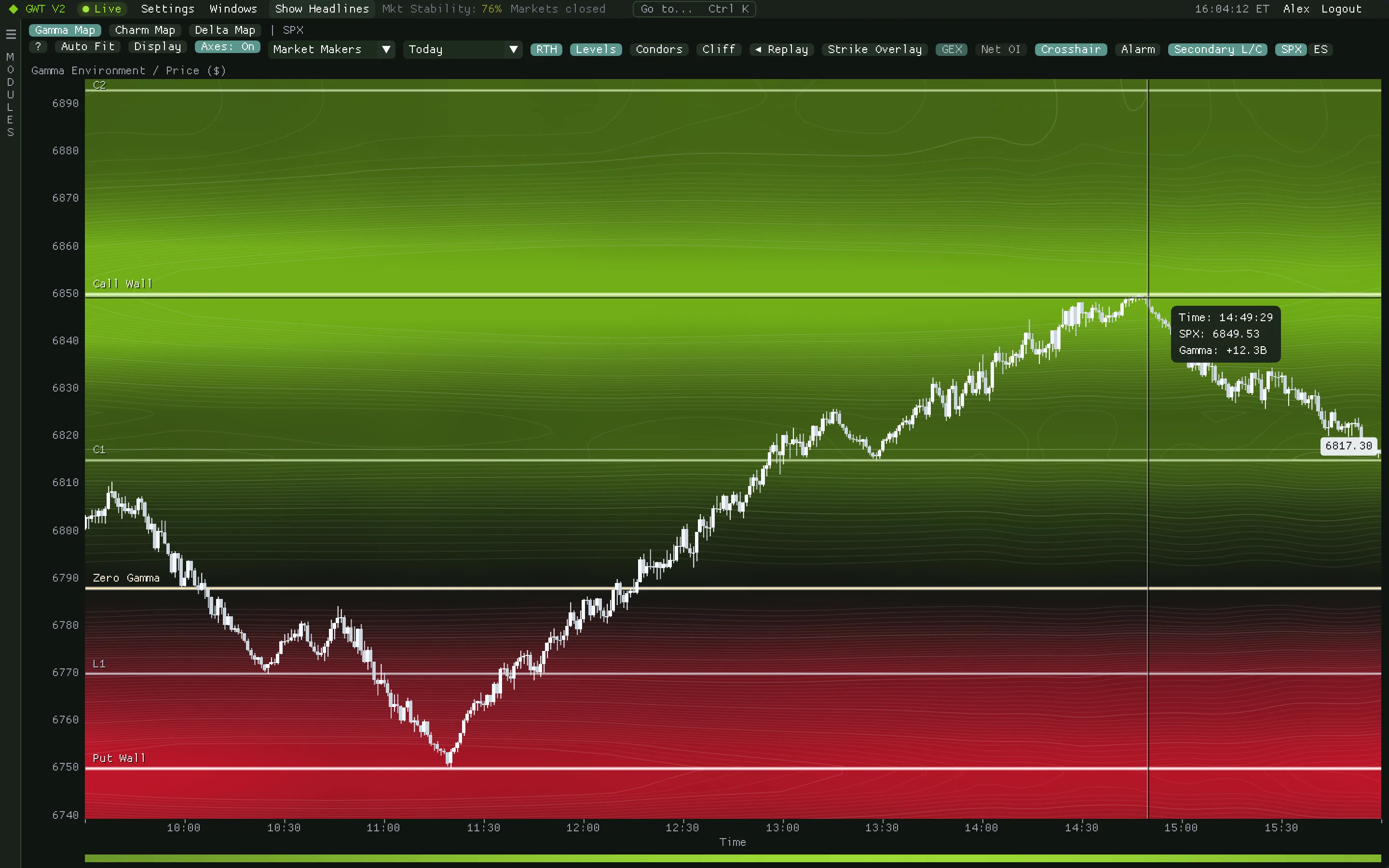Expand the Today date dropdown
The height and width of the screenshot is (868, 1389).
coord(463,49)
